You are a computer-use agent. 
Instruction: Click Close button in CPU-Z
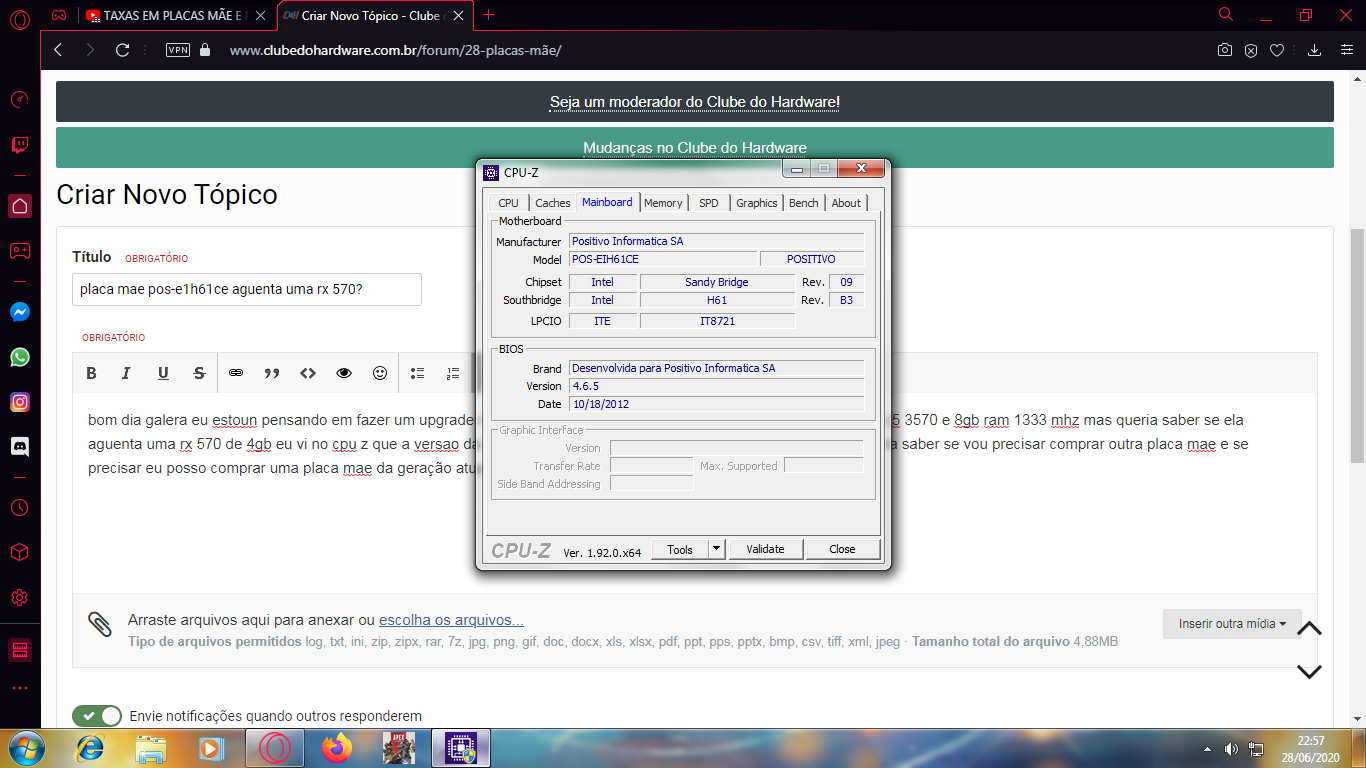pyautogui.click(x=843, y=549)
